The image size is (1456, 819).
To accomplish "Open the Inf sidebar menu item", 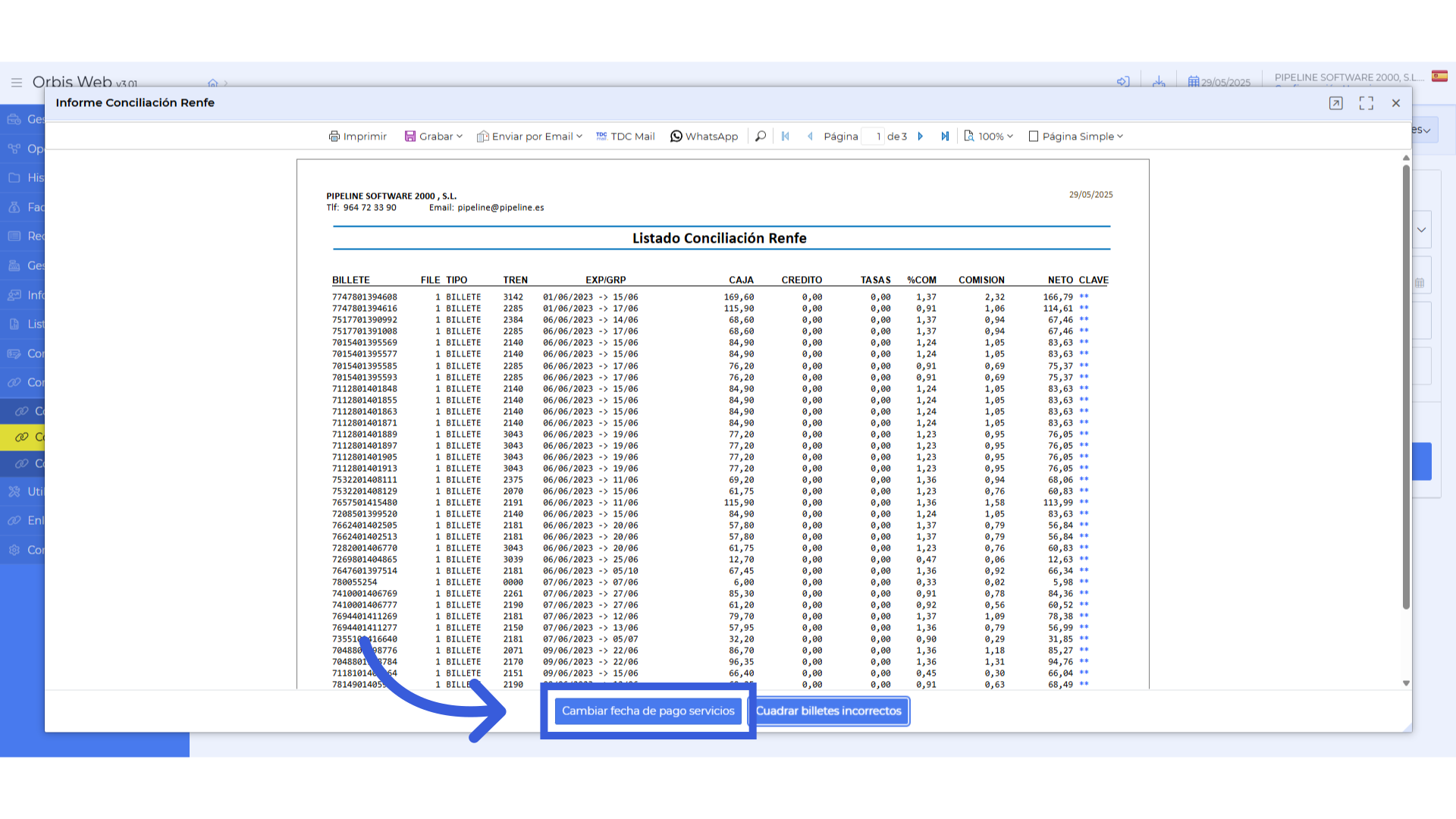I will coord(24,295).
